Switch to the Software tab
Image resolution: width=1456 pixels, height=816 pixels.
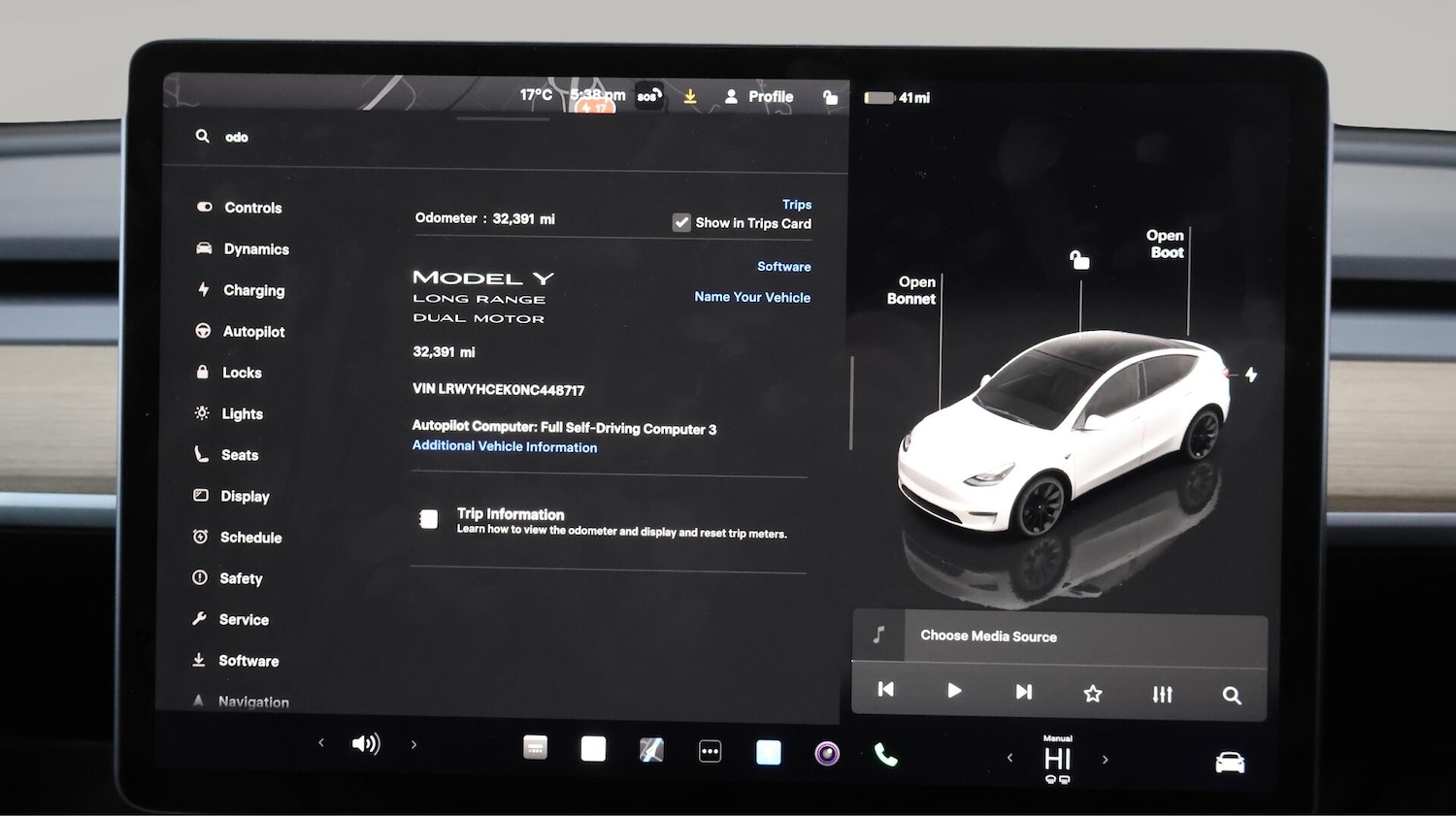point(783,266)
